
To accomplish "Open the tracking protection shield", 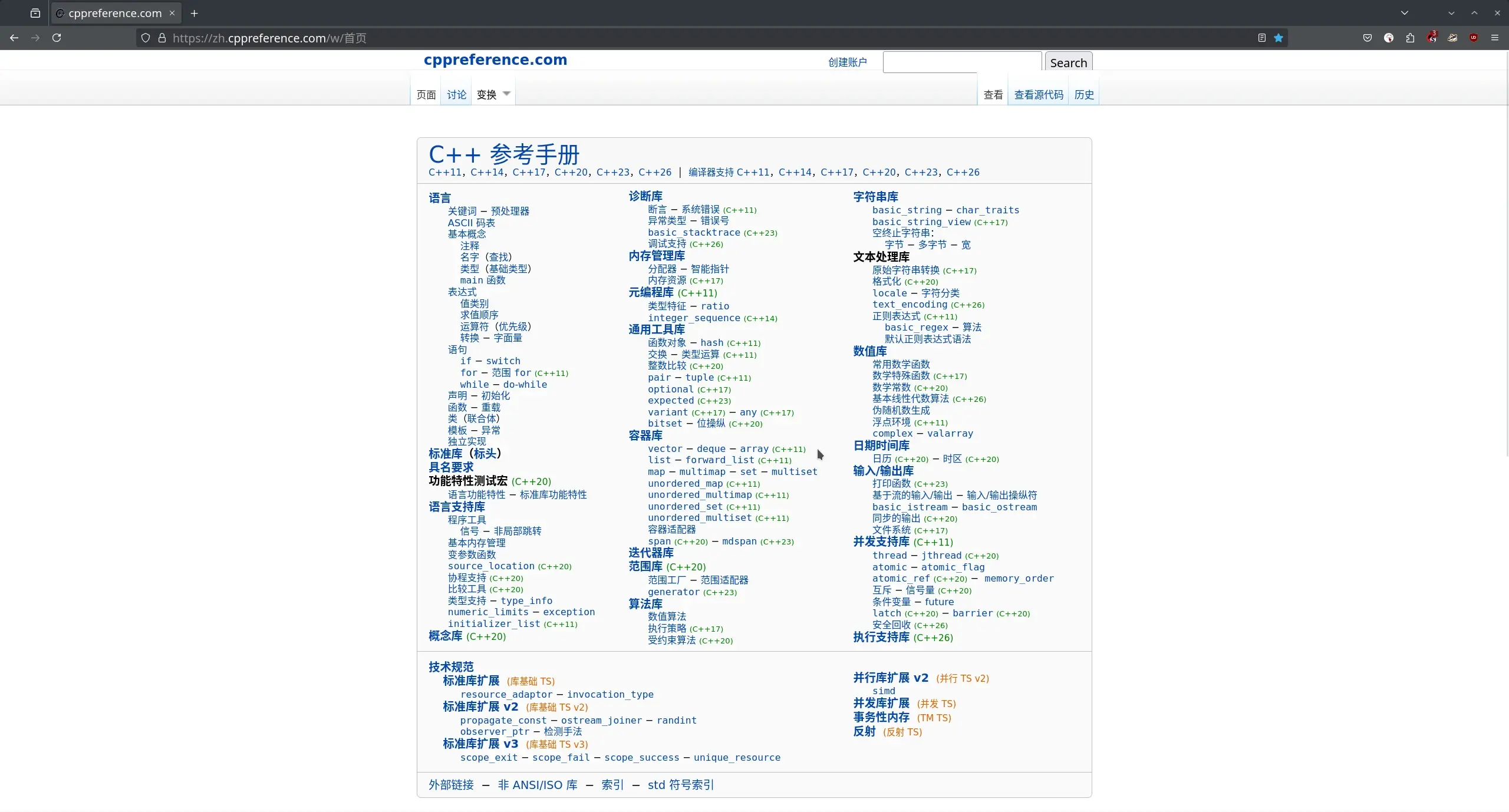I will coord(146,38).
